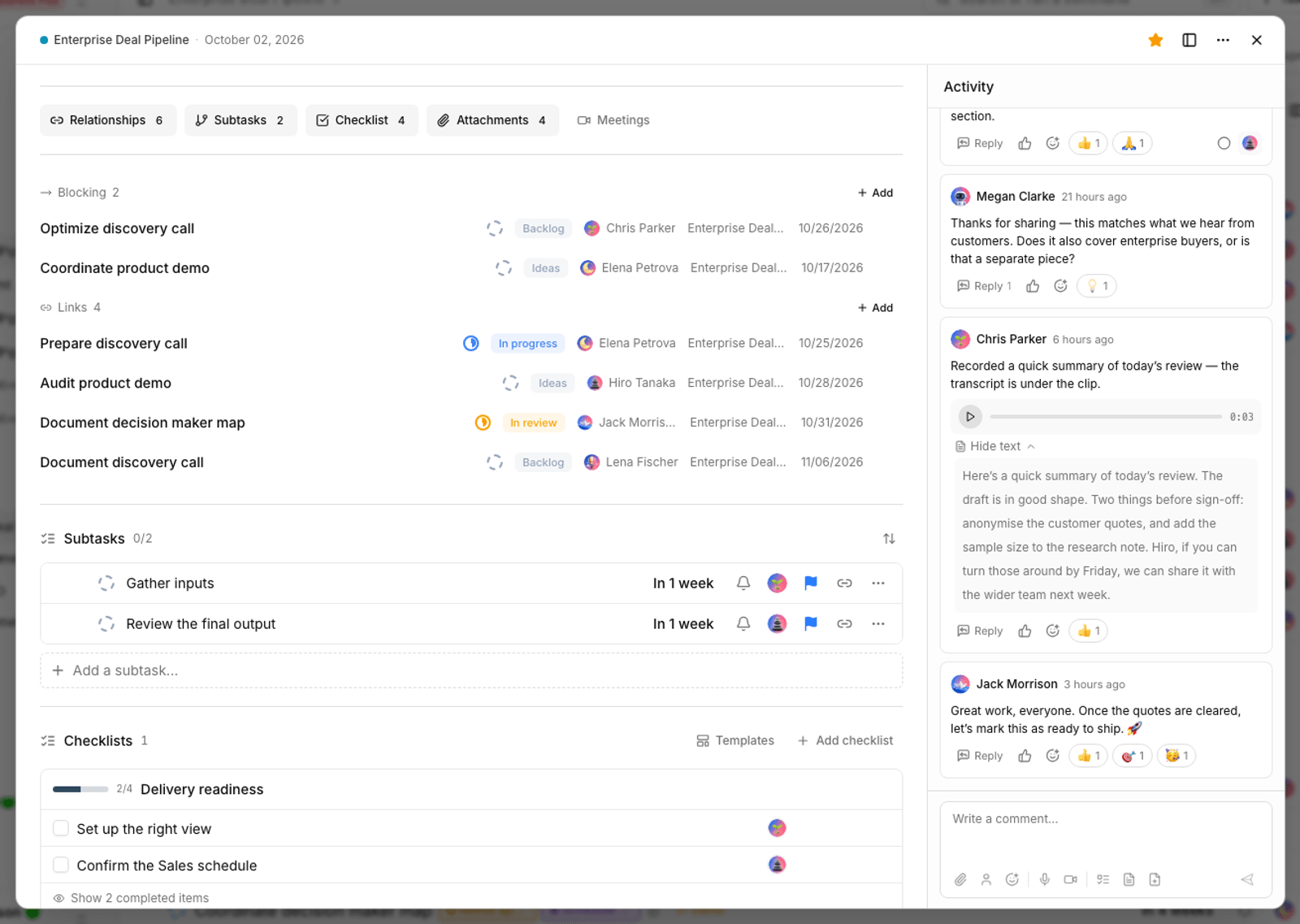Open In review status for Document decision maker map

click(533, 423)
